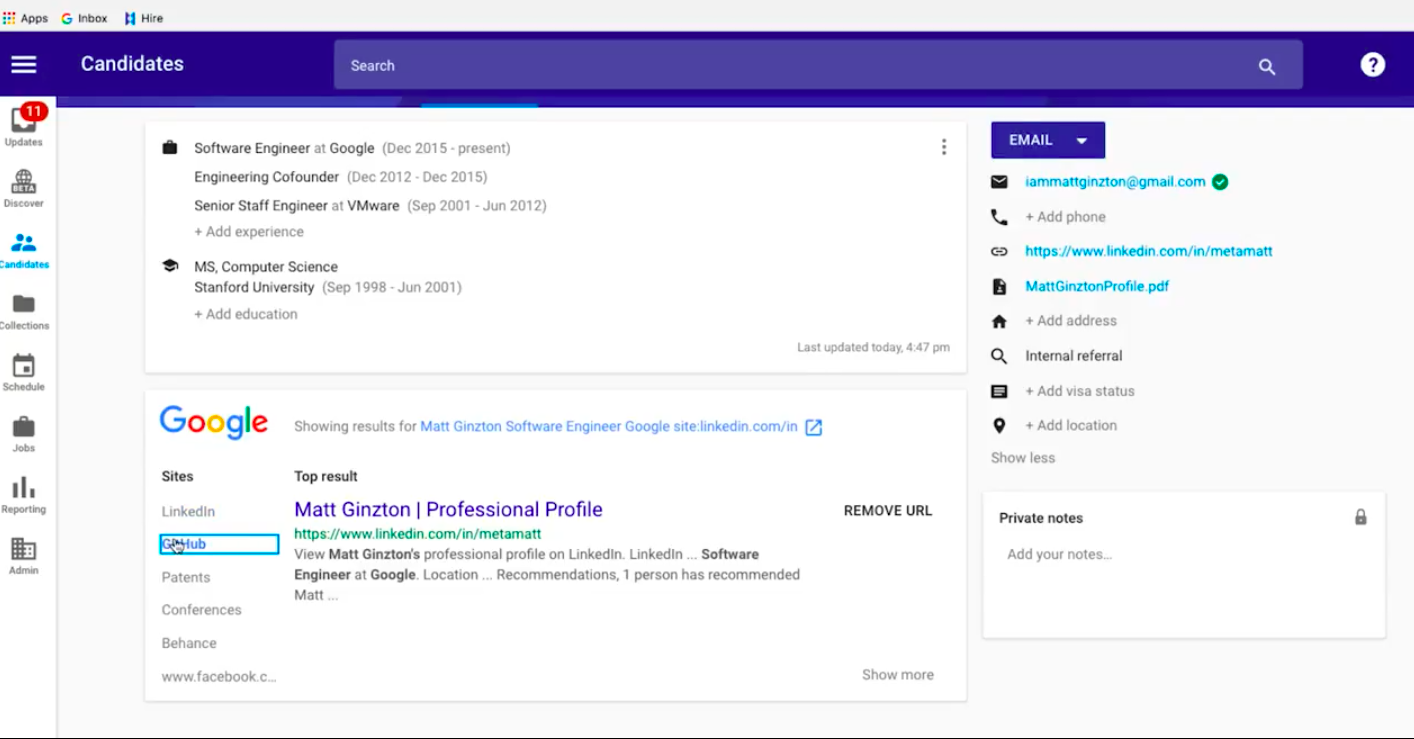Open Collections in sidebar
Viewport: 1414px width, 739px height.
(x=24, y=311)
